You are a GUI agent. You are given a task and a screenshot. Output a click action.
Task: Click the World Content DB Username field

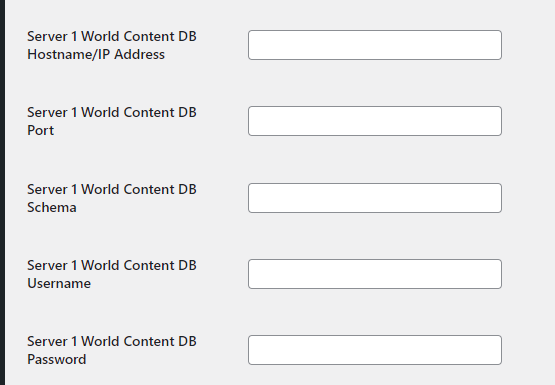(x=375, y=274)
